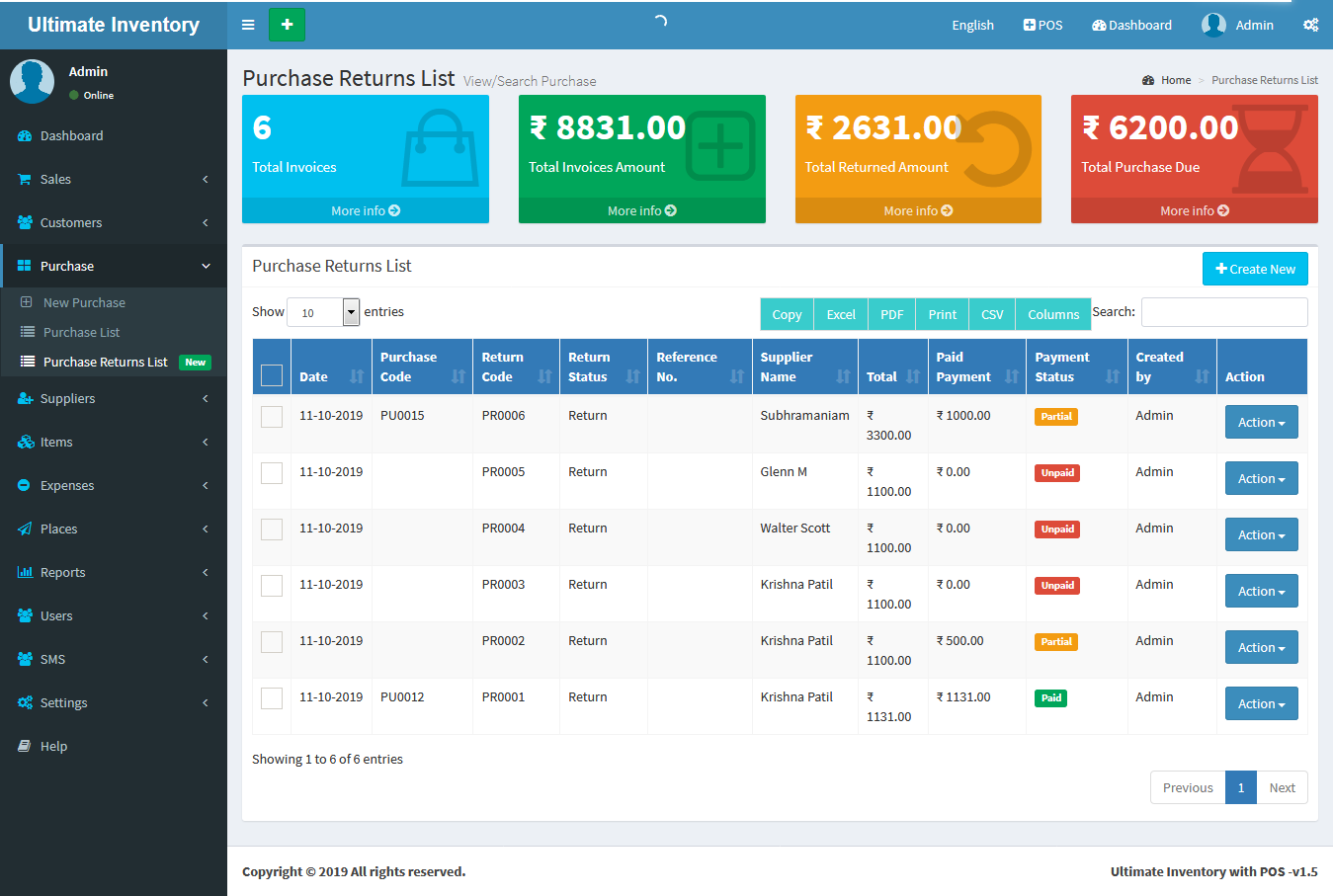The width and height of the screenshot is (1333, 896).
Task: Click More info on Total Returned Amount card
Action: point(918,210)
